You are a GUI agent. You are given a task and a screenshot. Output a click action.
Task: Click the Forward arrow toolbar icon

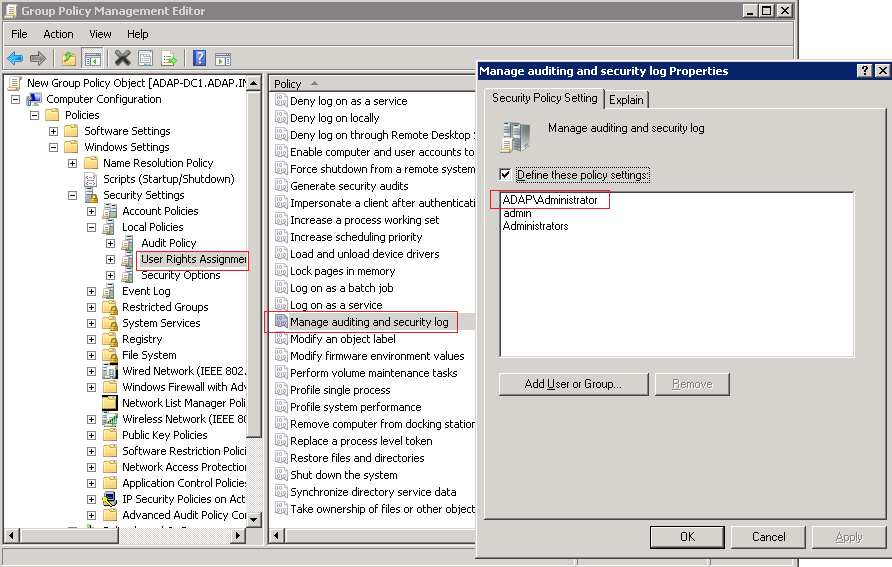point(38,58)
